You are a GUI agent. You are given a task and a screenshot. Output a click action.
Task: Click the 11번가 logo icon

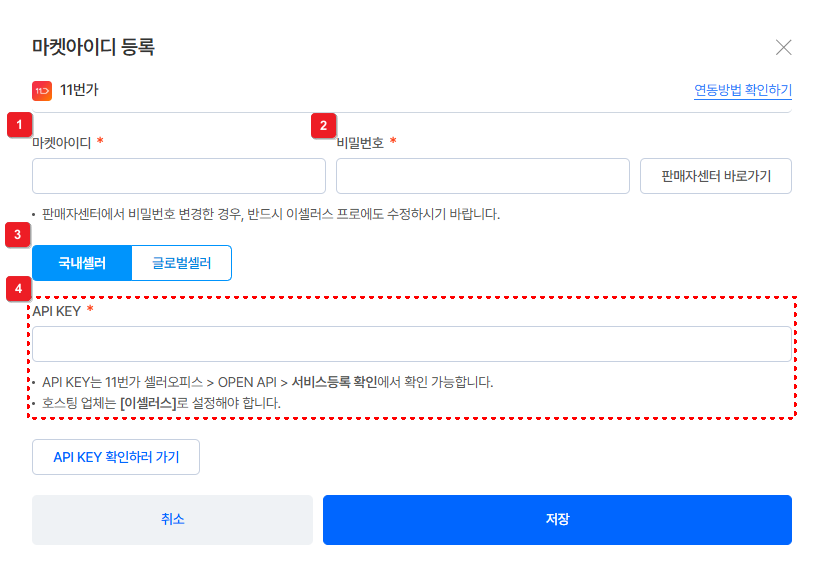(x=42, y=91)
